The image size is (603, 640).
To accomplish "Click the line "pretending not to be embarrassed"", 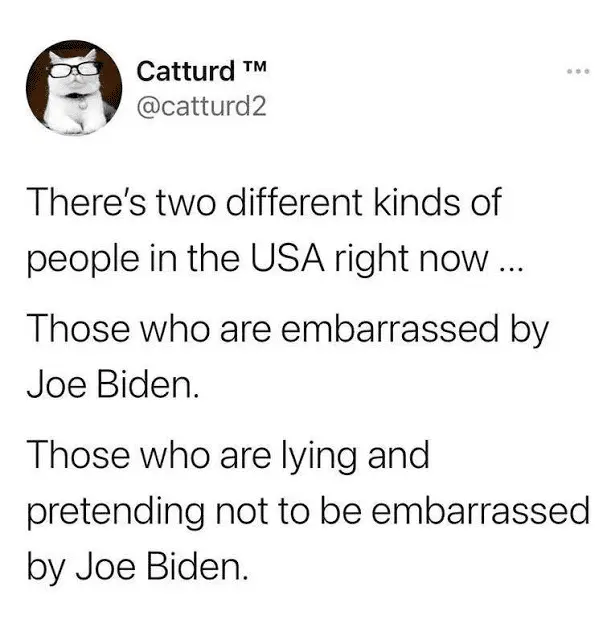I will point(308,512).
